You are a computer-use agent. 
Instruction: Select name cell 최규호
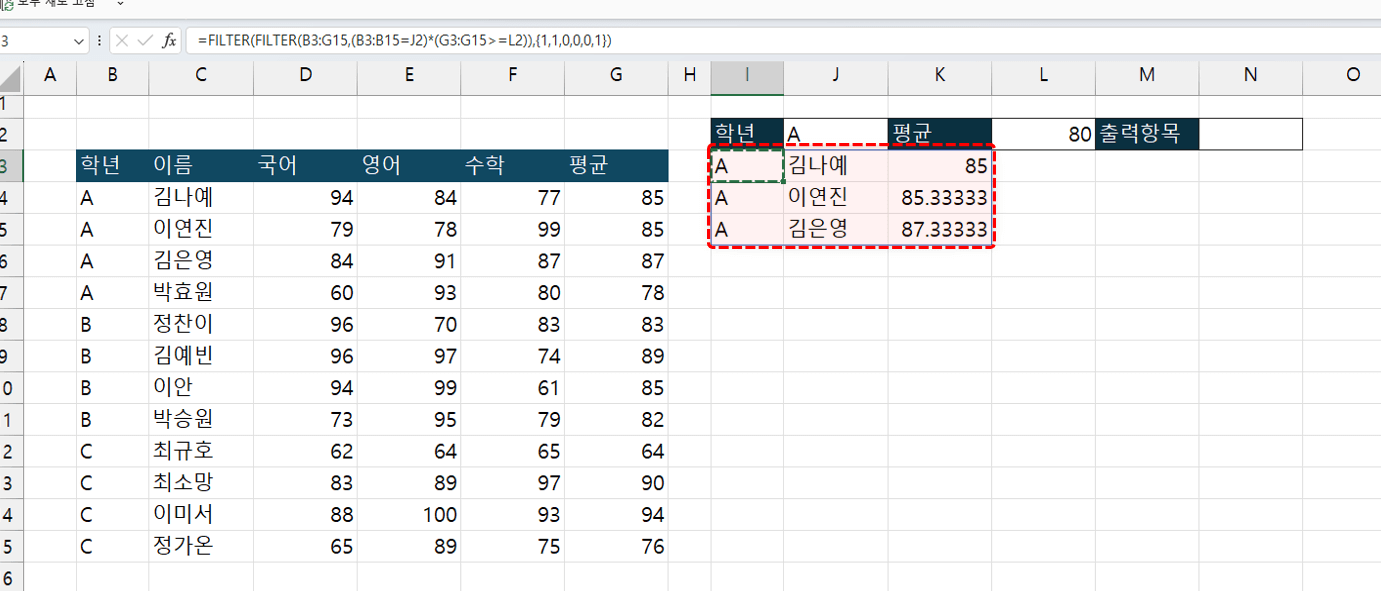coord(201,452)
